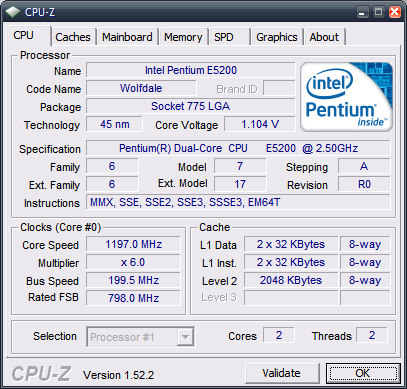Select the CPU tab

point(29,36)
